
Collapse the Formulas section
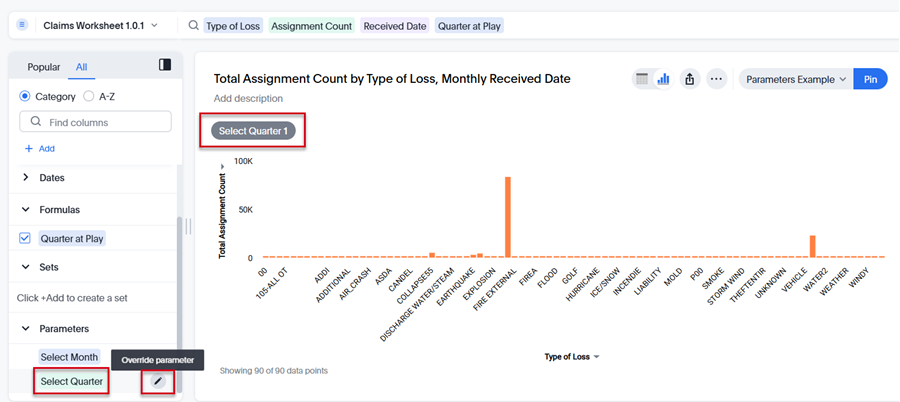(x=26, y=210)
